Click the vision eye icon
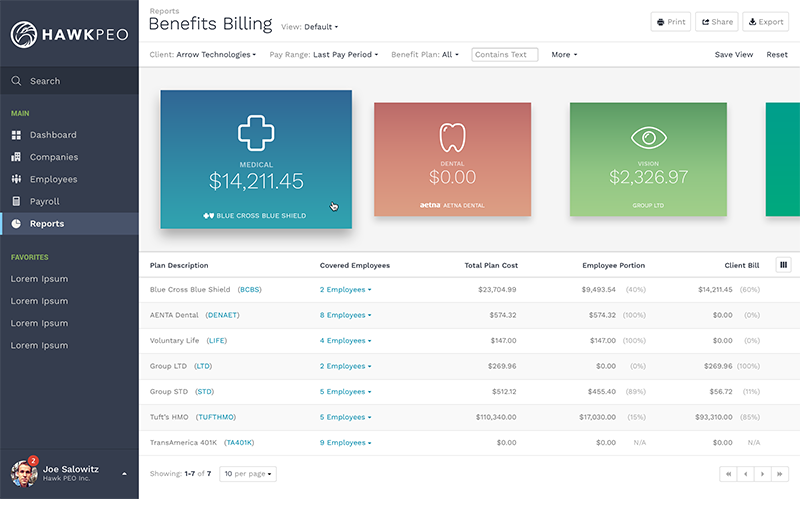 (648, 138)
